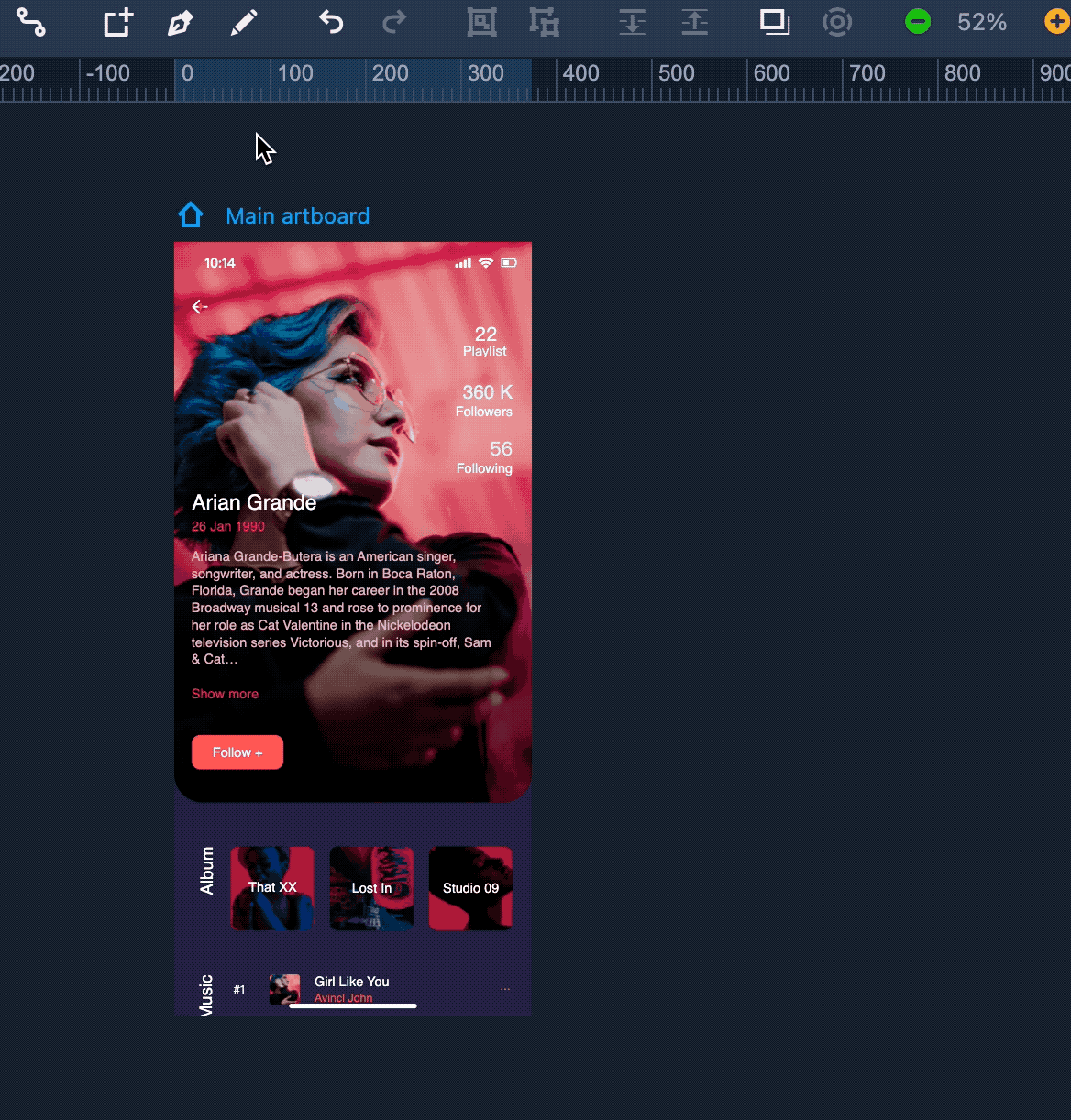Image resolution: width=1071 pixels, height=1120 pixels.
Task: Open more options for Girl Like You
Action: (505, 989)
